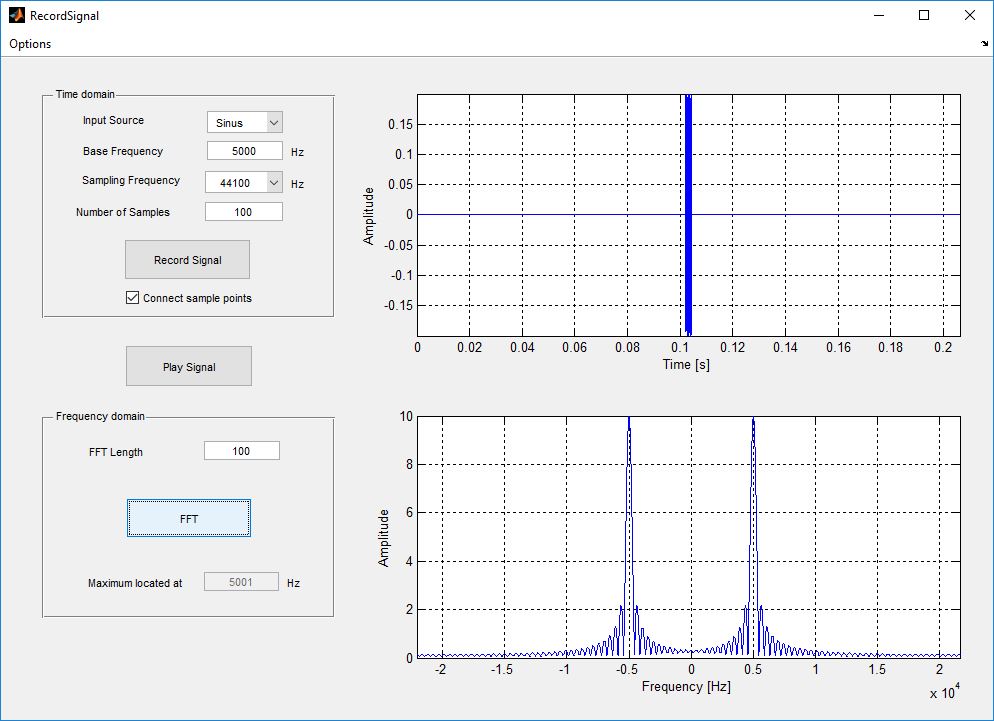Click the Frequency [Hz] axis label
994x721 pixels.
pos(686,686)
